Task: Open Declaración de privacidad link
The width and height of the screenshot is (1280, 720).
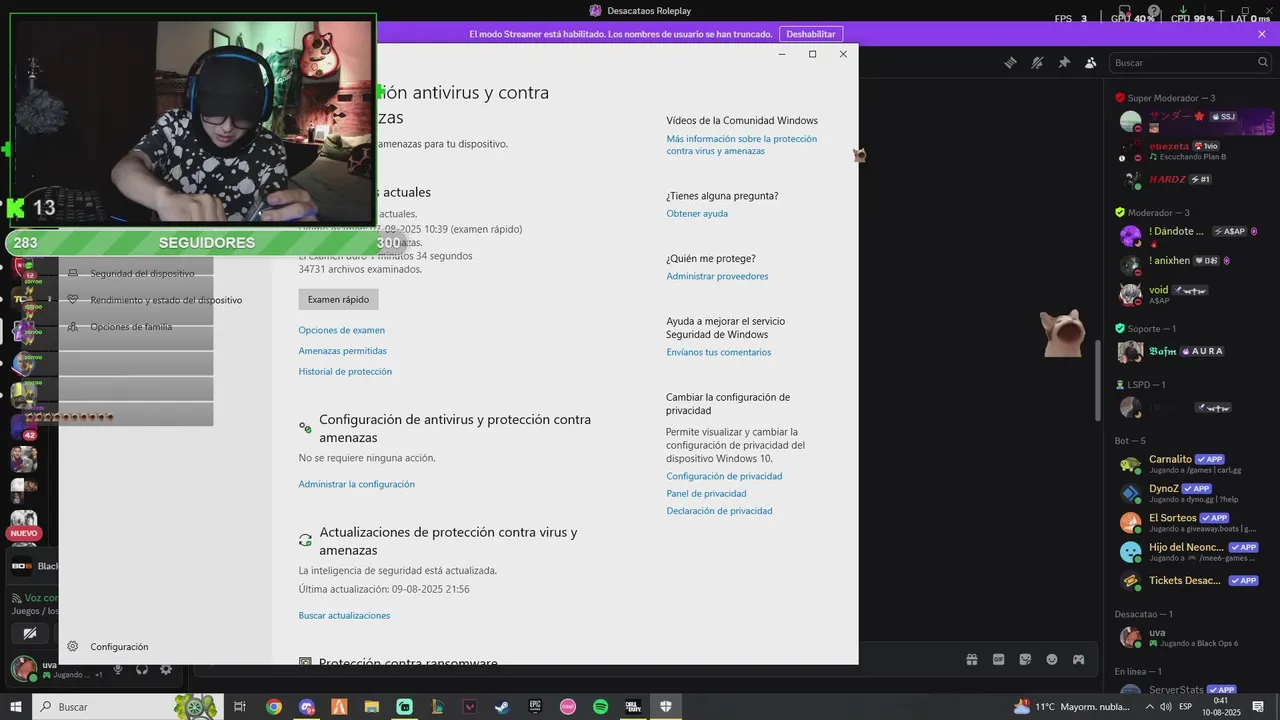Action: click(719, 511)
